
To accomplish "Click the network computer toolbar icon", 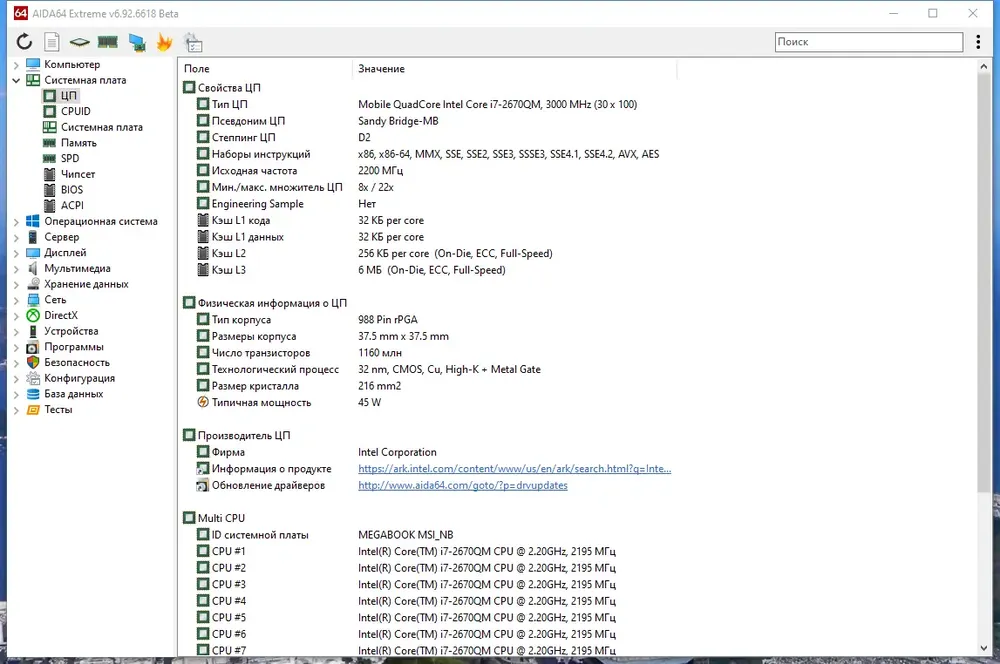I will (136, 42).
